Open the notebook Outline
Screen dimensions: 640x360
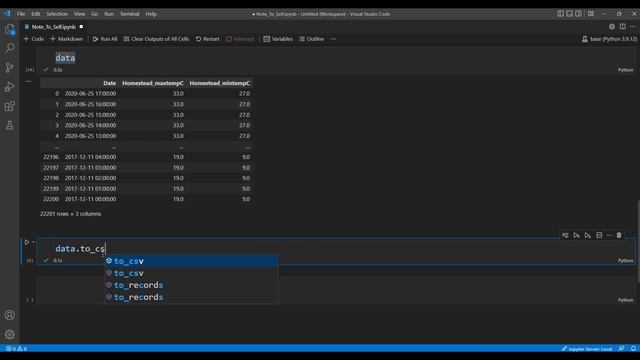(x=311, y=39)
